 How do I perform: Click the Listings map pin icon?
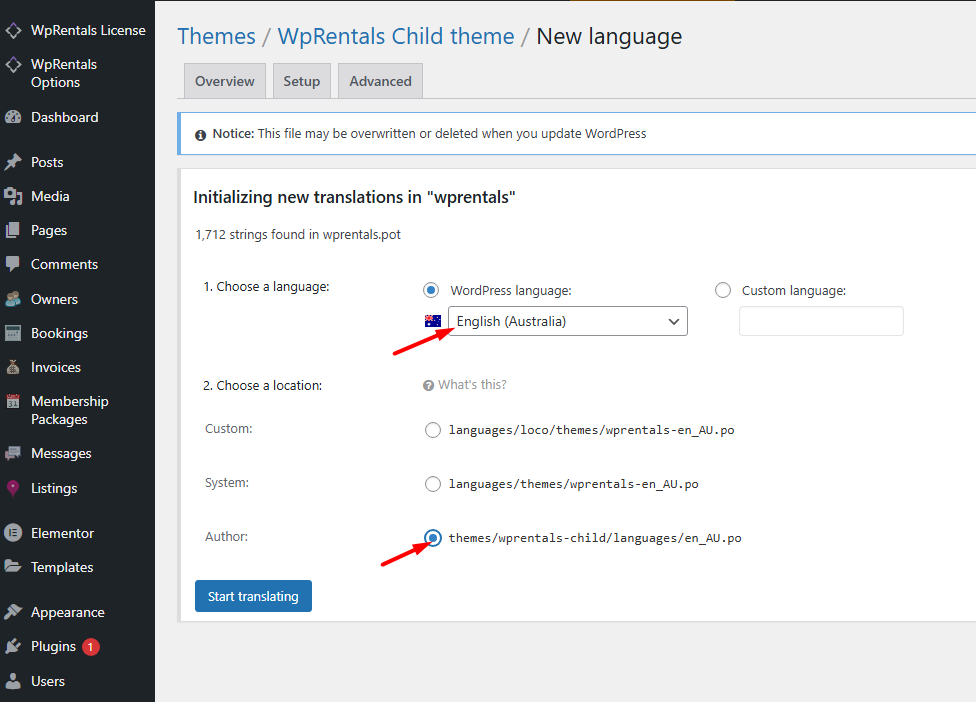click(x=13, y=488)
